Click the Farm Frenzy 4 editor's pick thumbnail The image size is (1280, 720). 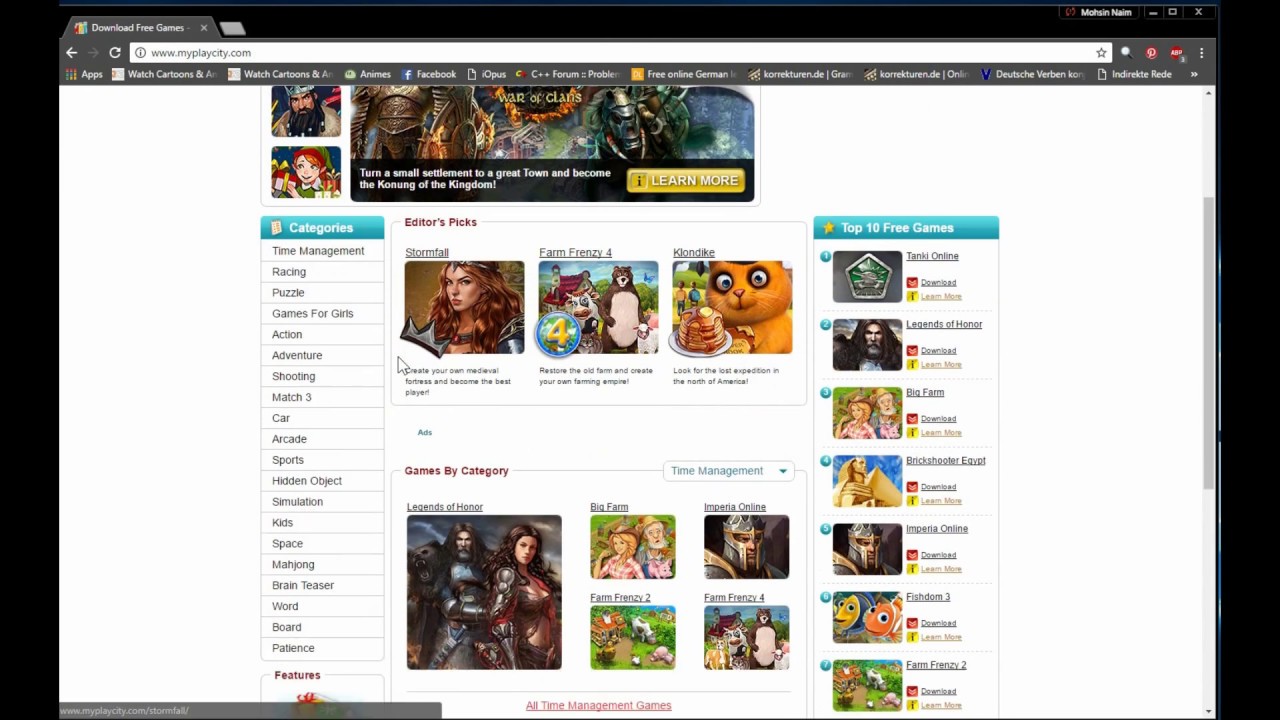click(598, 308)
